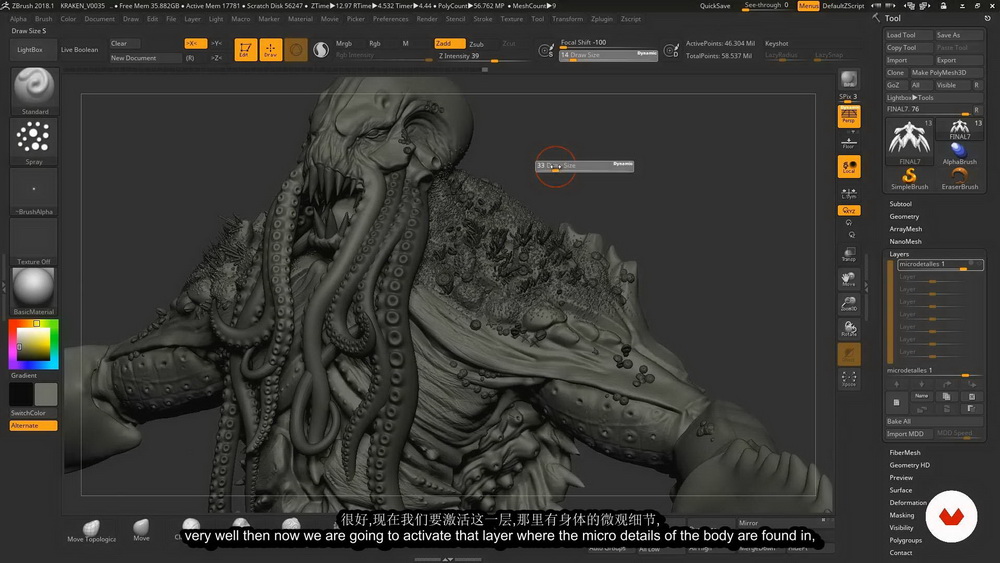Viewport: 1000px width, 563px height.
Task: Collapse the Layers section
Action: pos(899,254)
